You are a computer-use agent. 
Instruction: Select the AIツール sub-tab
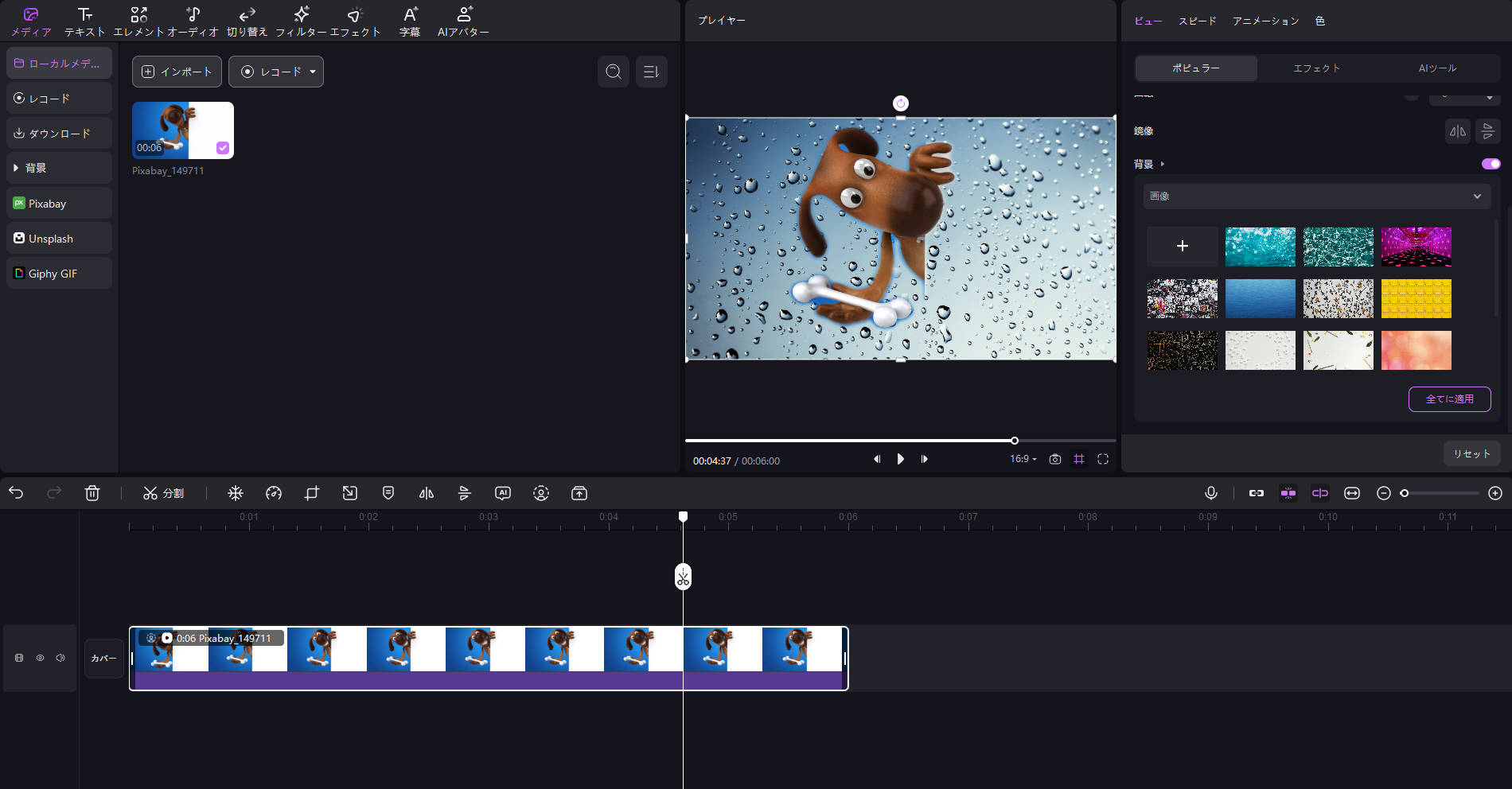1438,68
